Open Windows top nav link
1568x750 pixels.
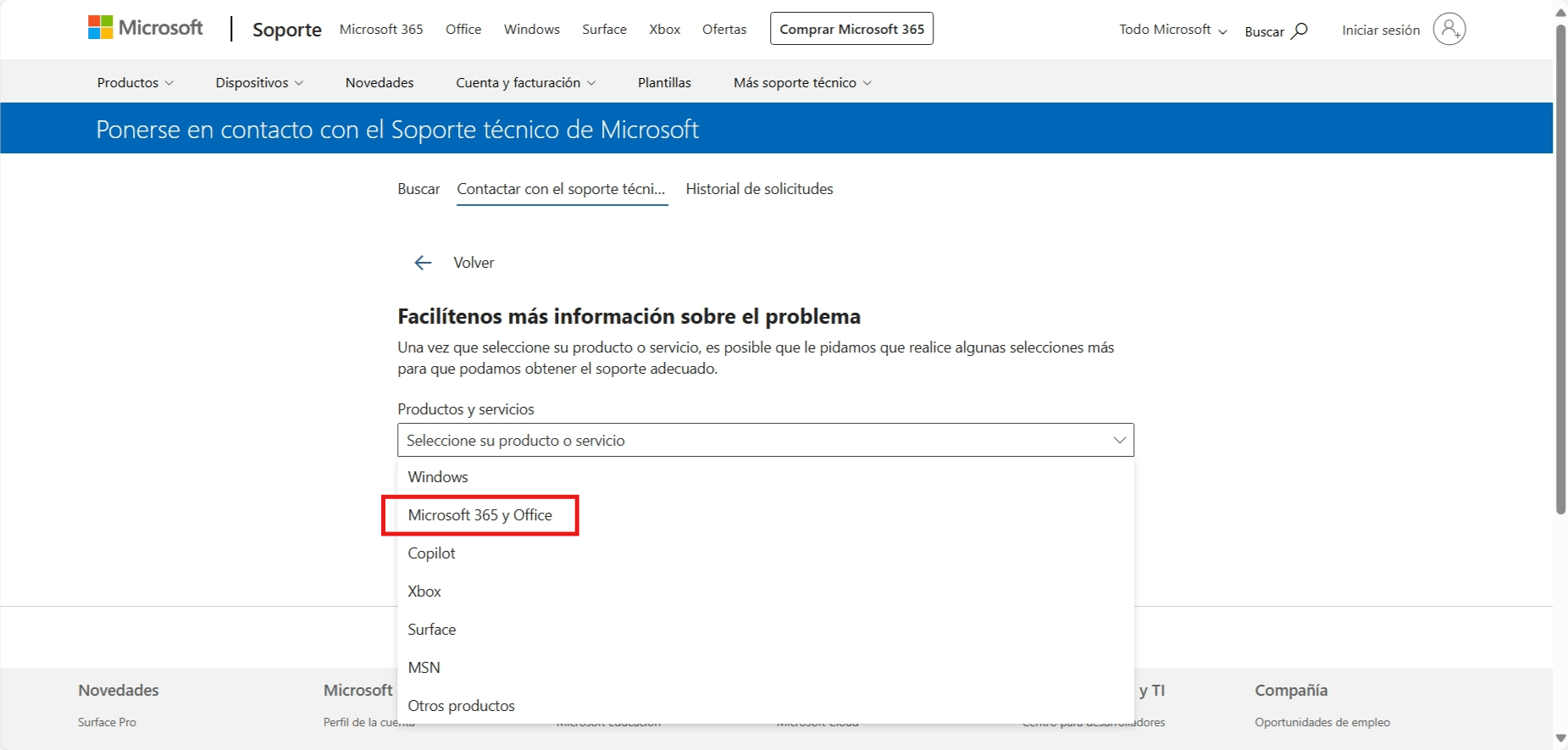coord(532,29)
